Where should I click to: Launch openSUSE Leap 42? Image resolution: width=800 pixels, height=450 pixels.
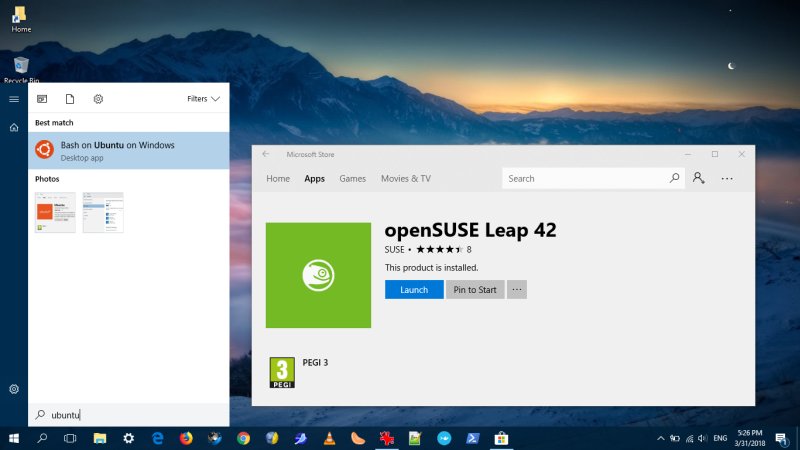coord(414,289)
